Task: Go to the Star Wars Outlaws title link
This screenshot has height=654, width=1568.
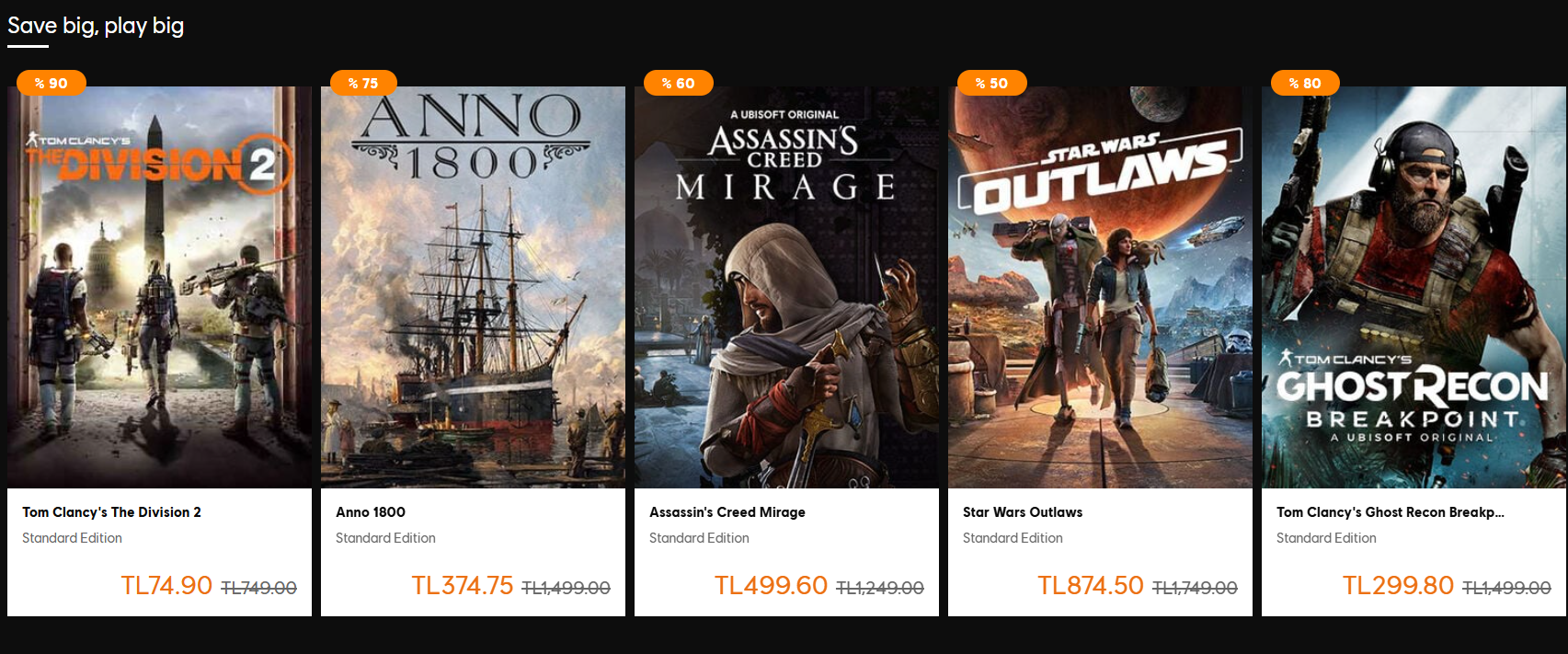Action: point(1023,512)
